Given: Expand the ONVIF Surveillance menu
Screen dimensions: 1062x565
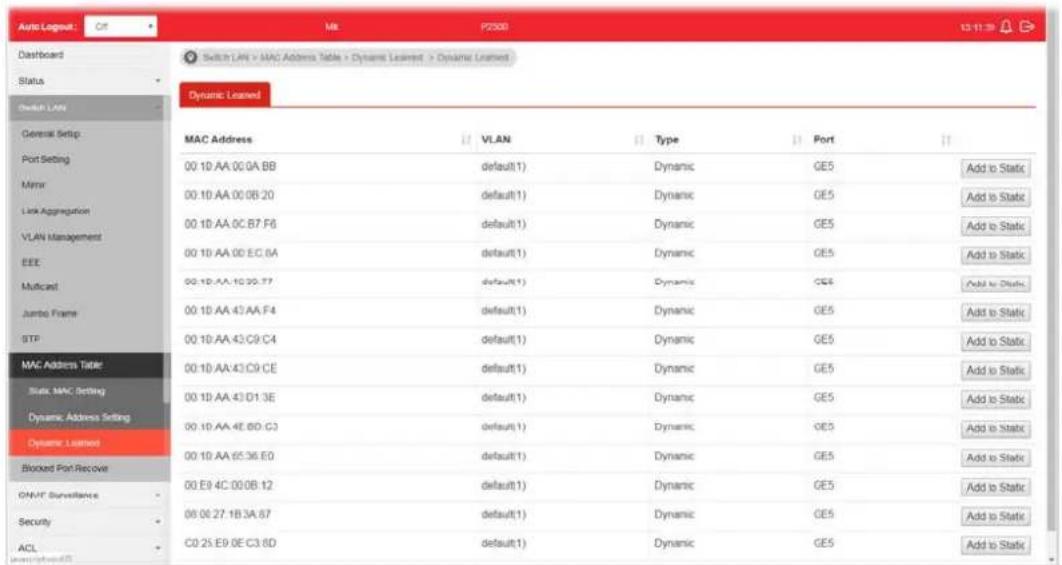Looking at the screenshot, I should [x=89, y=495].
